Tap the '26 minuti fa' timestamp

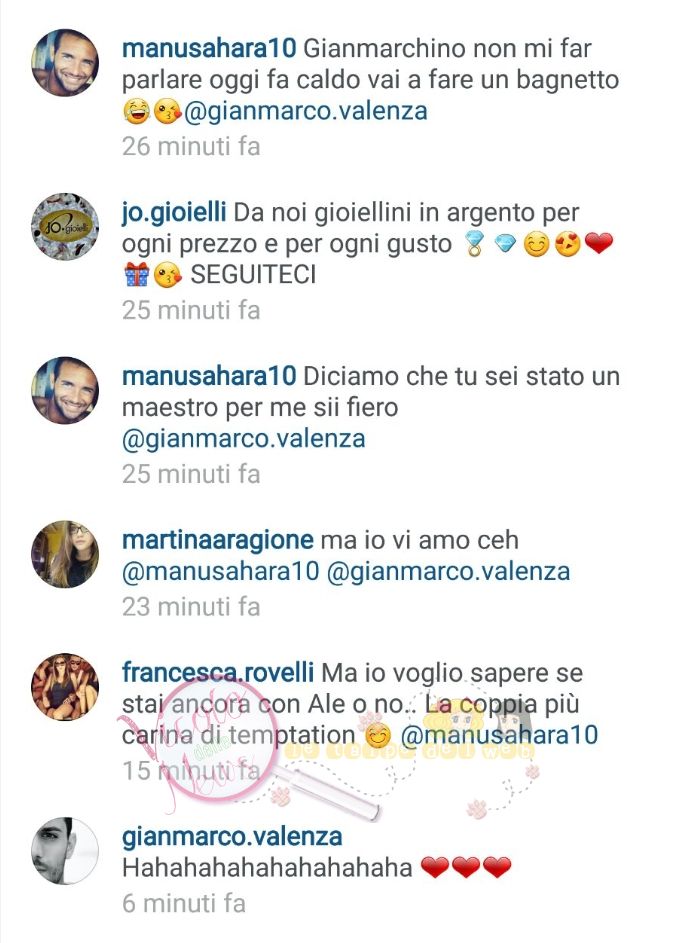point(191,146)
